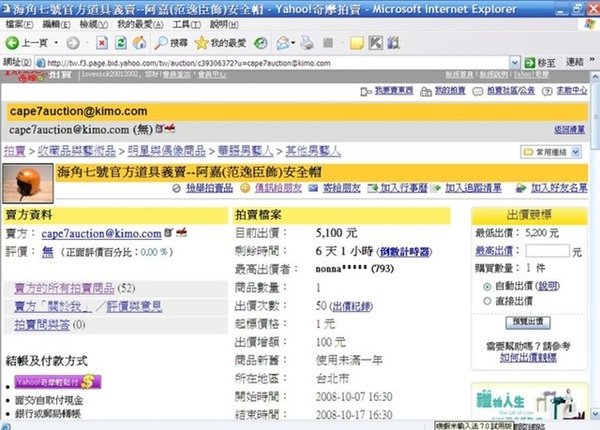The height and width of the screenshot is (430, 600).
Task: Open the 檔案 menu
Action: (x=19, y=24)
